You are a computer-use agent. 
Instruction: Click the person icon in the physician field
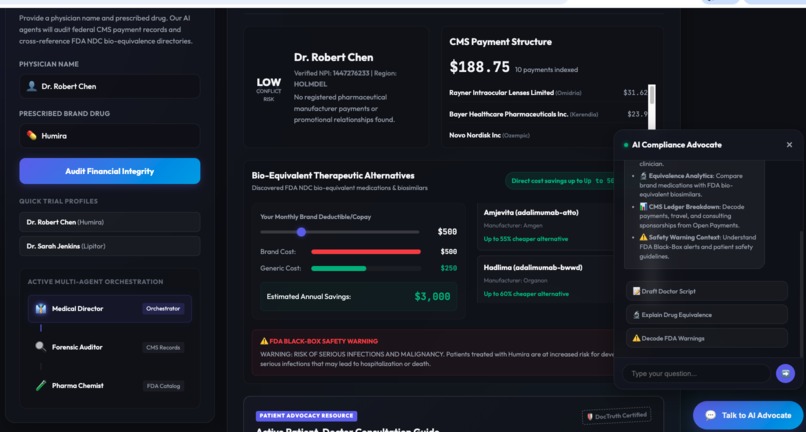(31, 86)
